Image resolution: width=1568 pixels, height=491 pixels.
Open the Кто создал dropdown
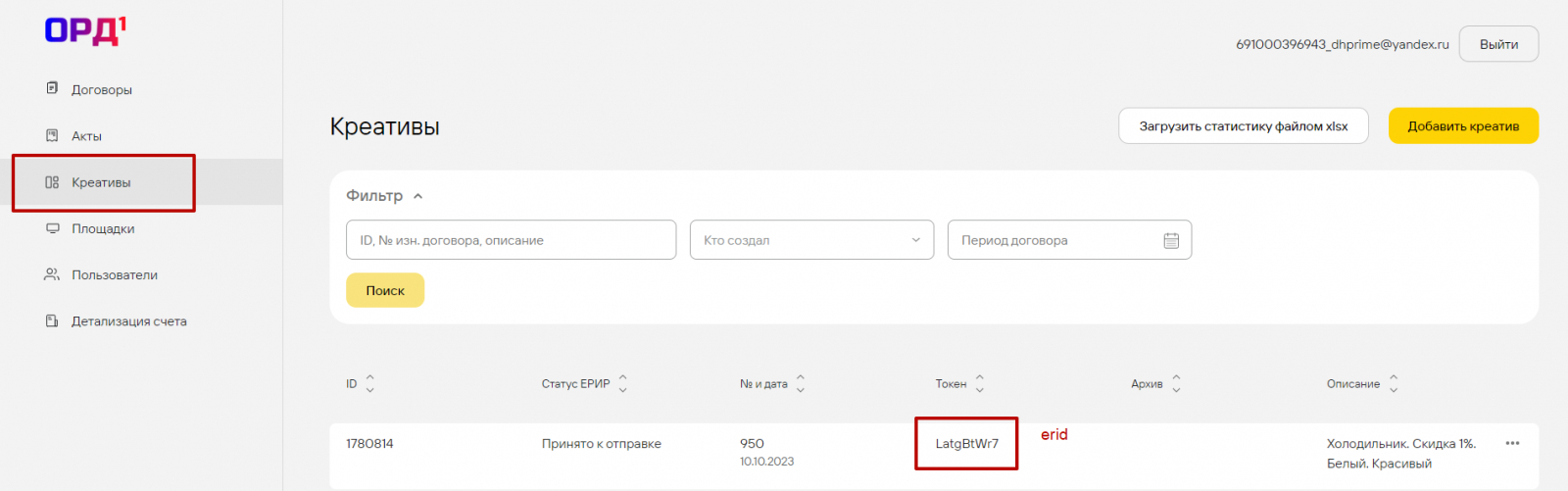(915, 240)
